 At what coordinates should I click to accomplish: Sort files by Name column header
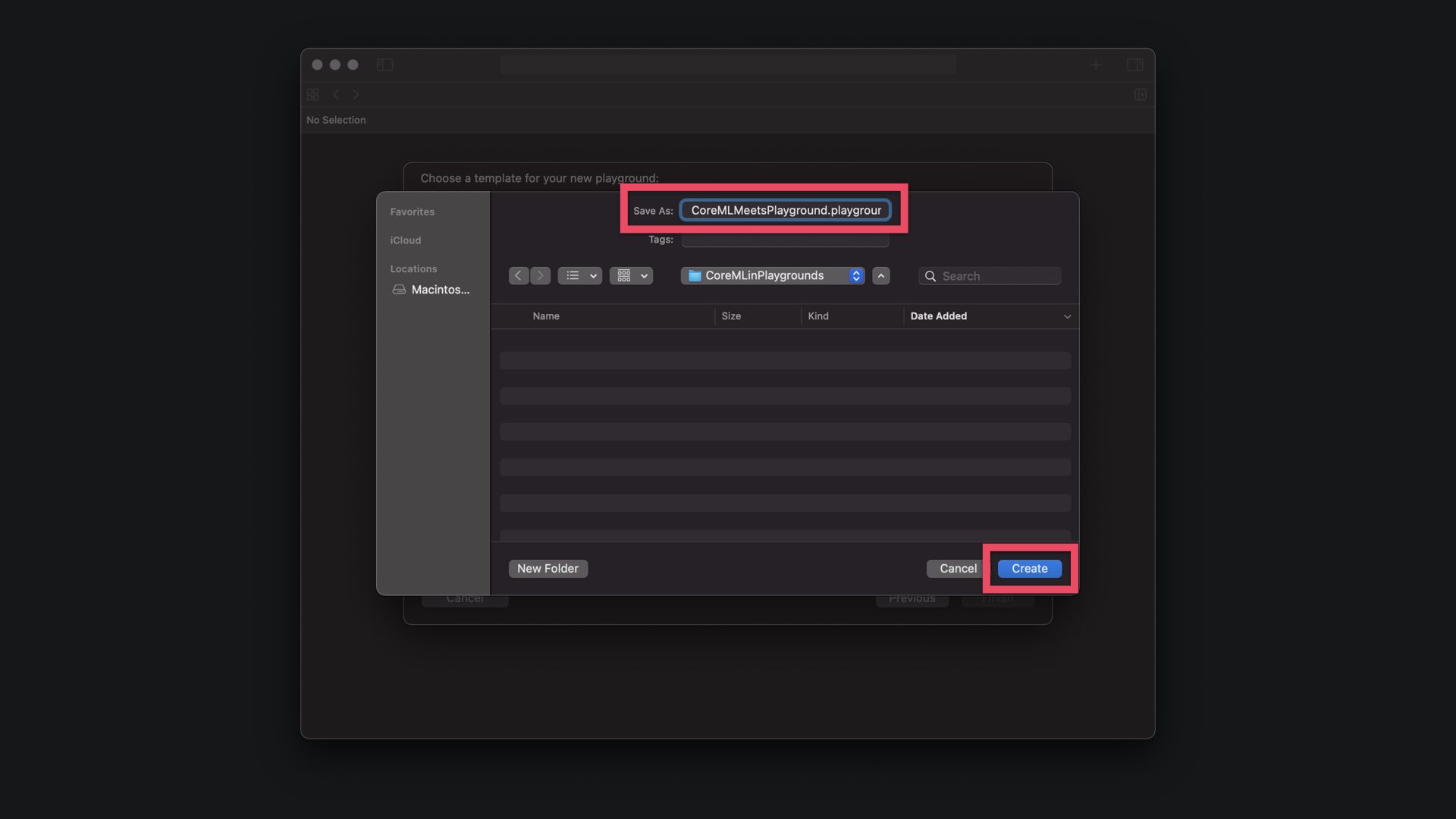546,316
